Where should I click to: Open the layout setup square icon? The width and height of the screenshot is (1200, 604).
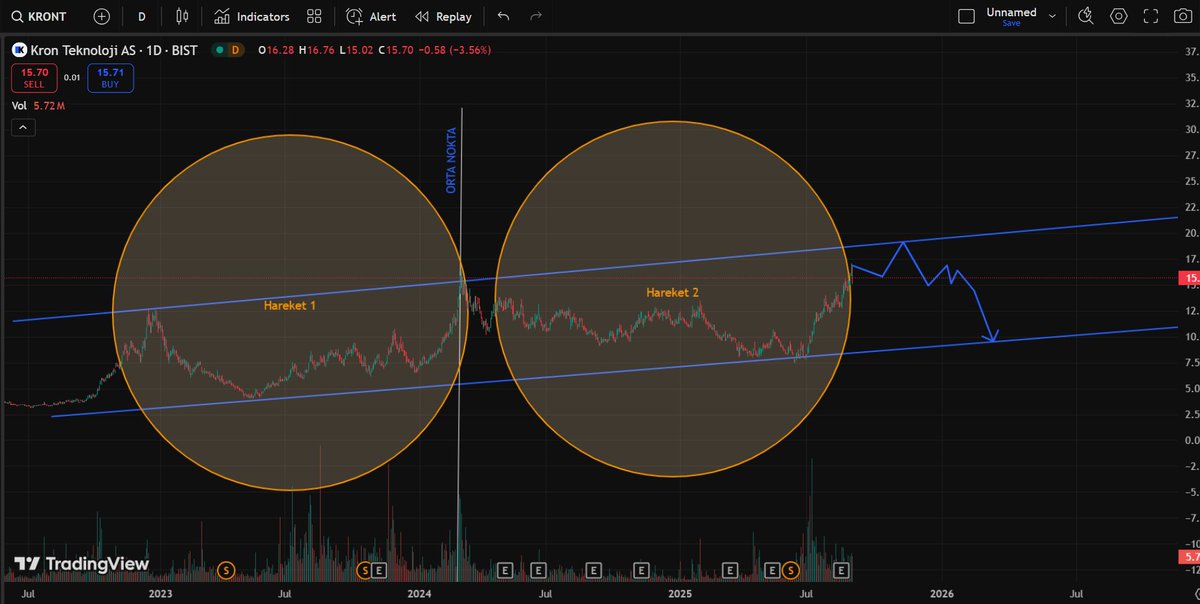click(x=966, y=16)
